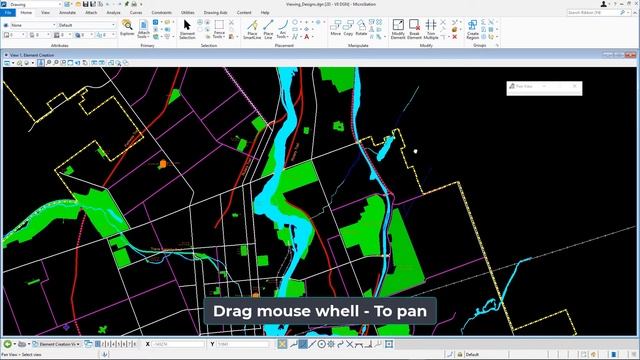Select the Element Selection tool
The image size is (640, 360).
click(187, 29)
